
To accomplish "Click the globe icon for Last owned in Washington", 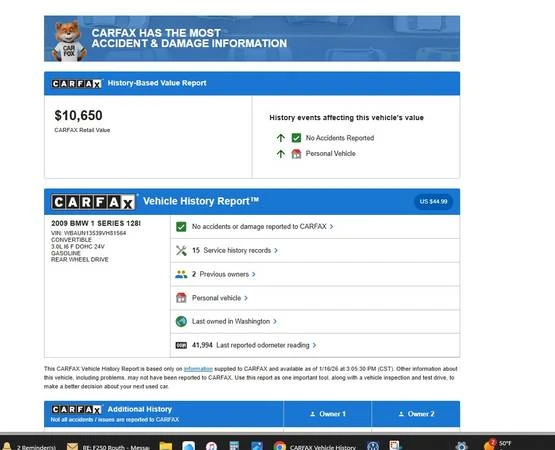I will coord(181,321).
